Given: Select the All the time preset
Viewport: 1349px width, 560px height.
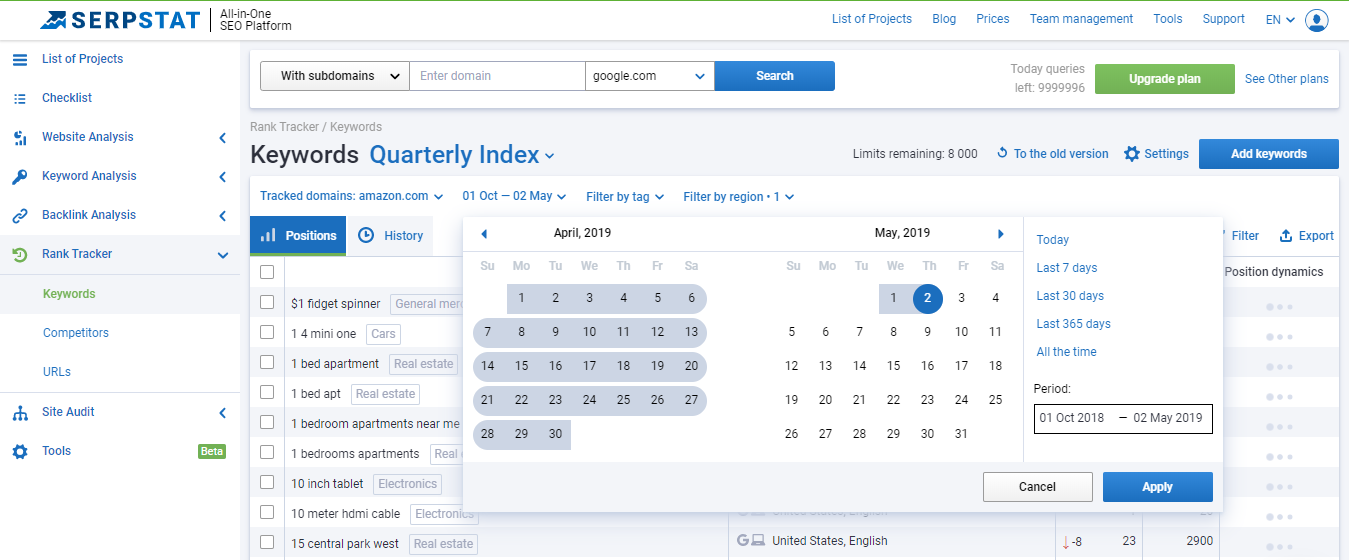Looking at the screenshot, I should click(1066, 352).
